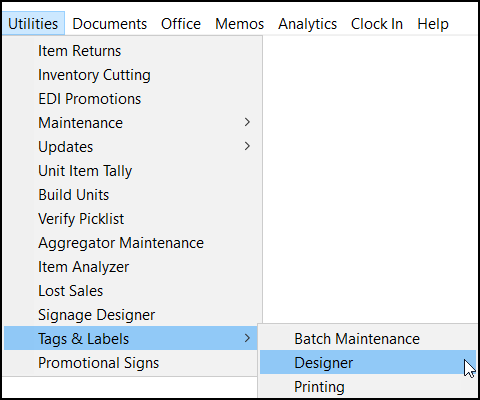Open the Documents menu
This screenshot has width=480, height=400.
(109, 24)
